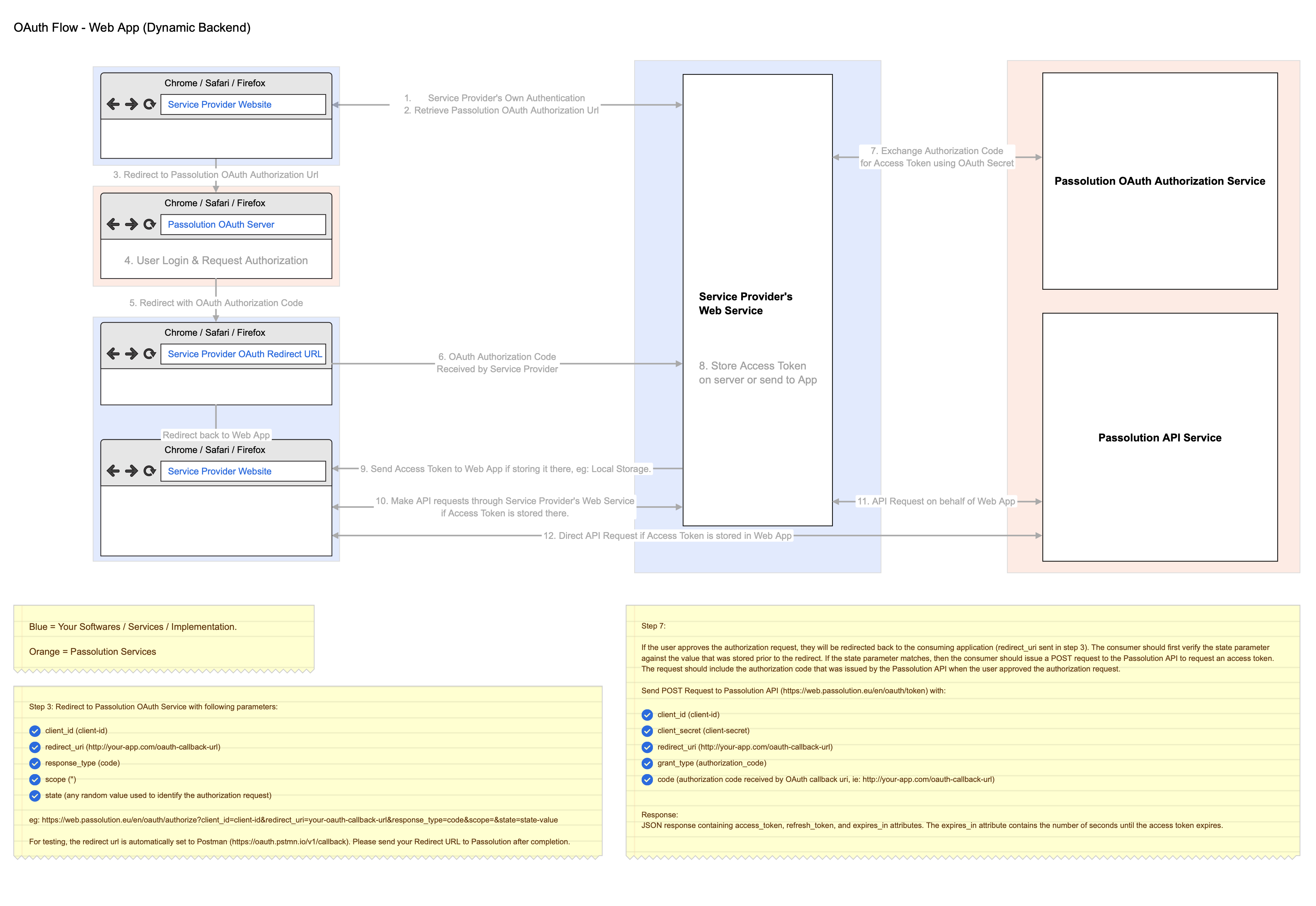Image resolution: width=1316 pixels, height=906 pixels.
Task: Click the 'Service Provider OAuth Redirect URL' address bar
Action: [243, 354]
